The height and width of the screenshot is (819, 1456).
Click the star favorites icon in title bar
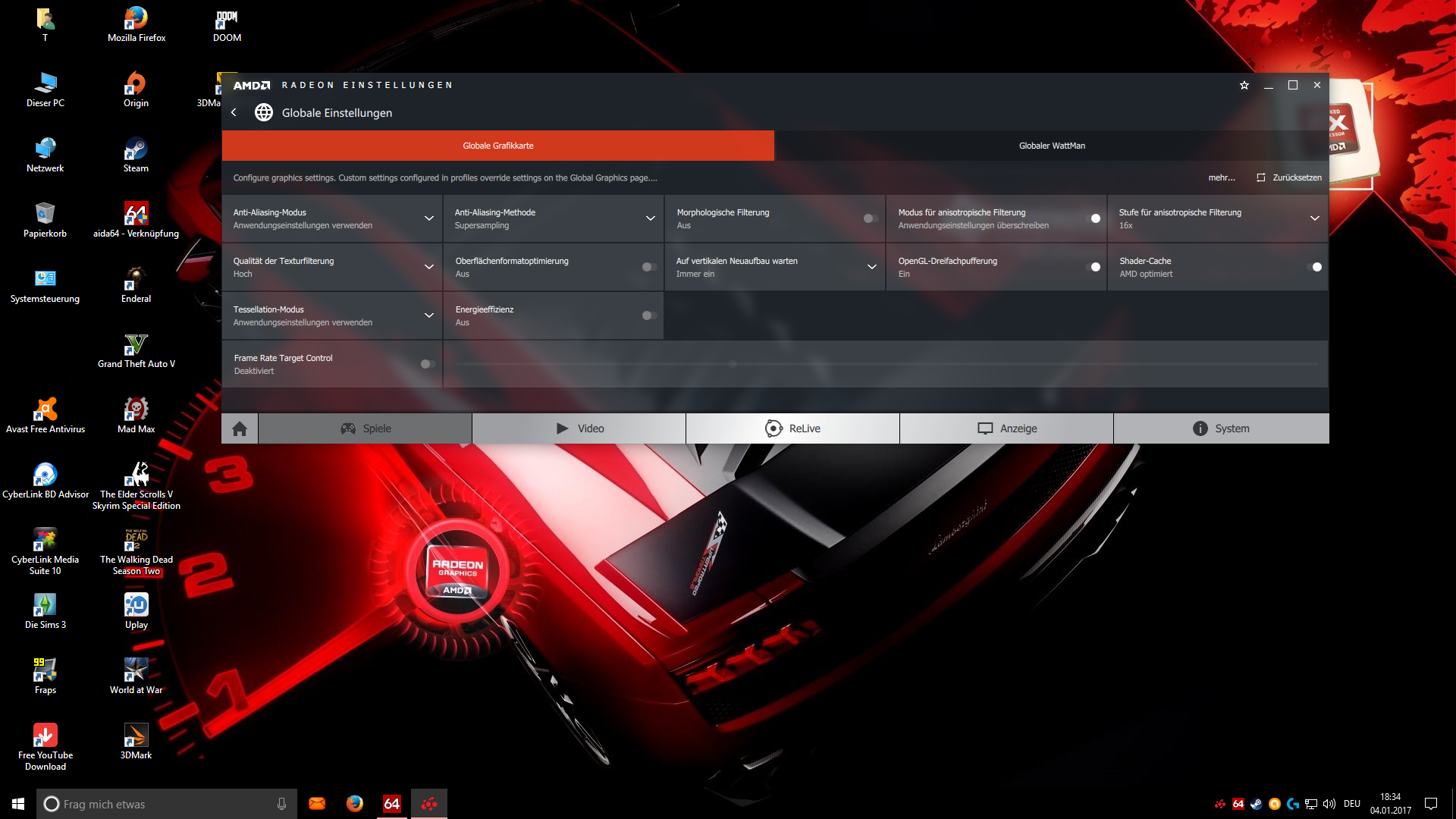point(1244,86)
